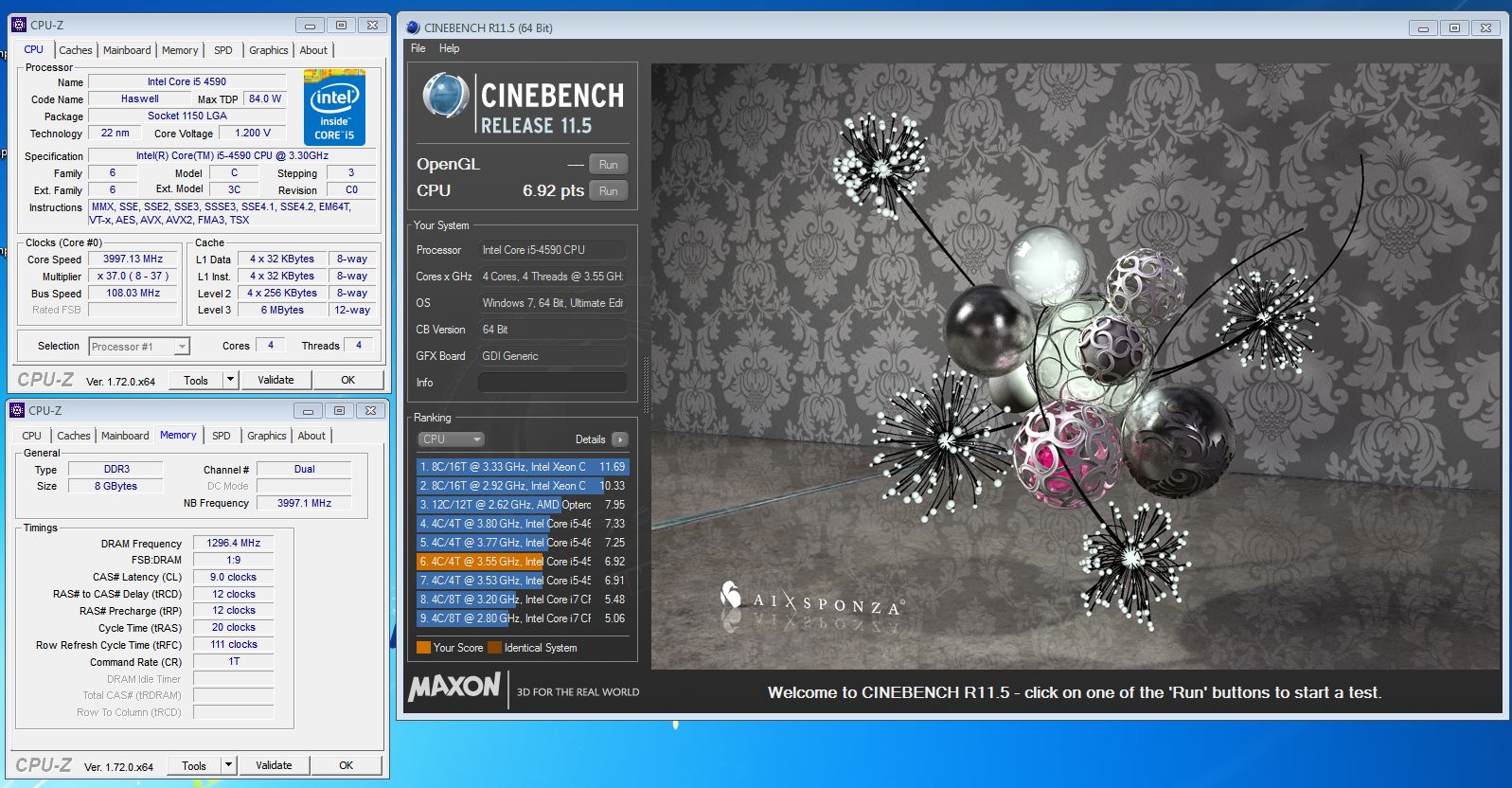
Task: Select highlighted ranking row 6 score 6.92
Action: click(x=523, y=562)
